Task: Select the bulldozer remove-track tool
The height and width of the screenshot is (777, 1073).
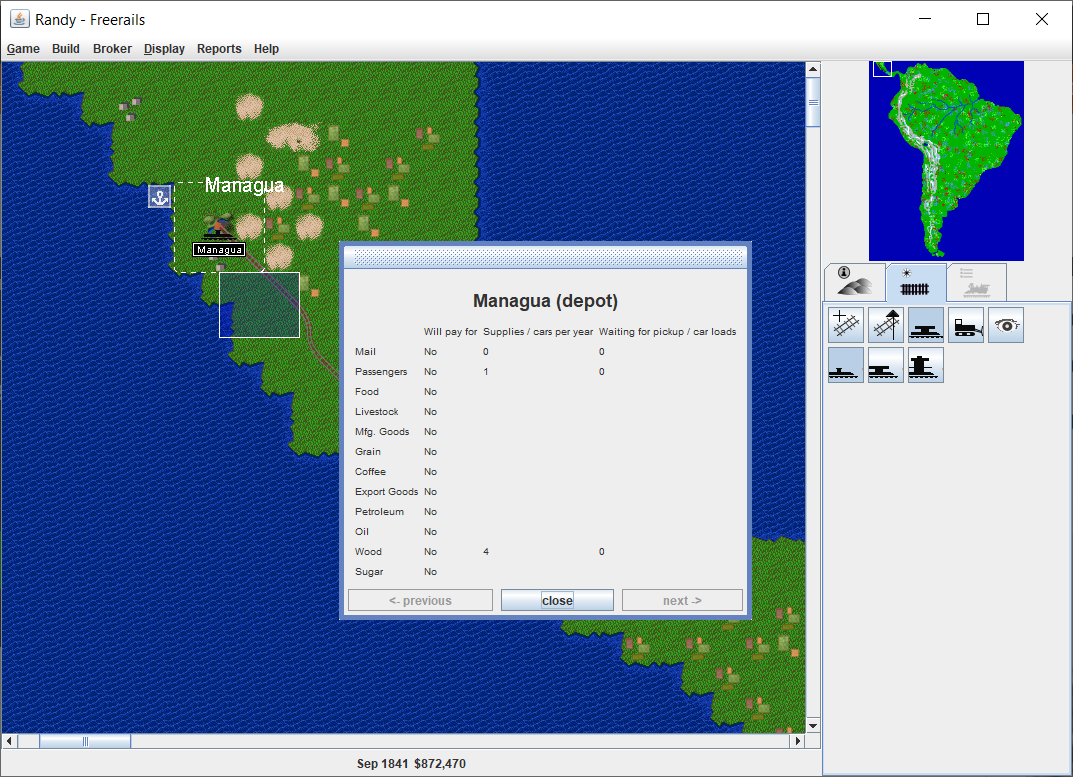Action: point(966,325)
